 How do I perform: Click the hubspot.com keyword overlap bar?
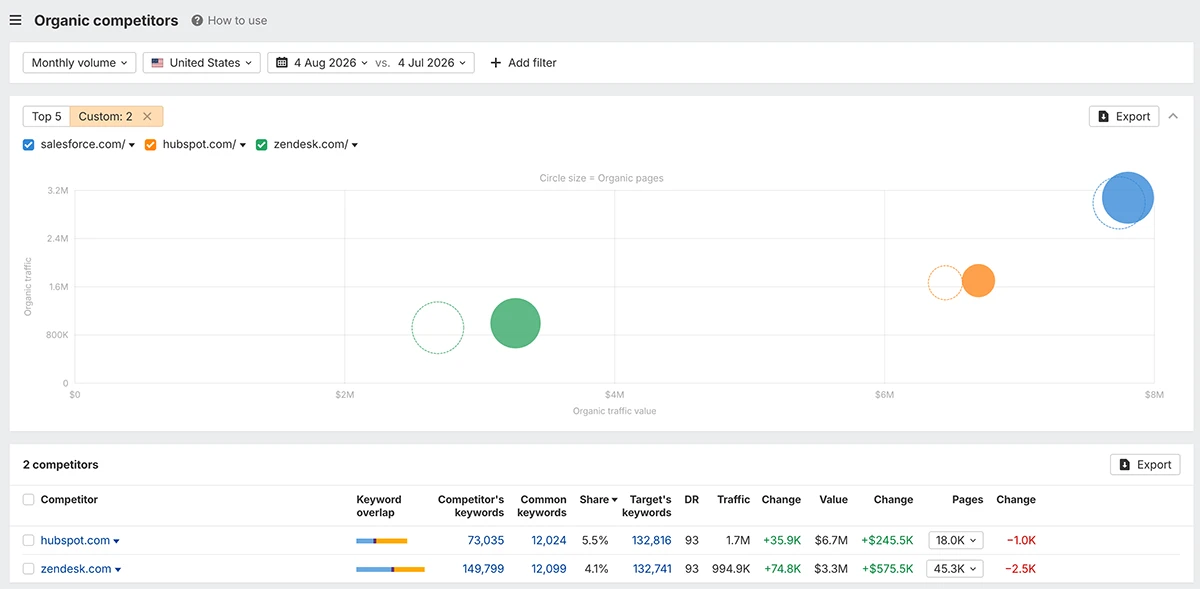(382, 541)
